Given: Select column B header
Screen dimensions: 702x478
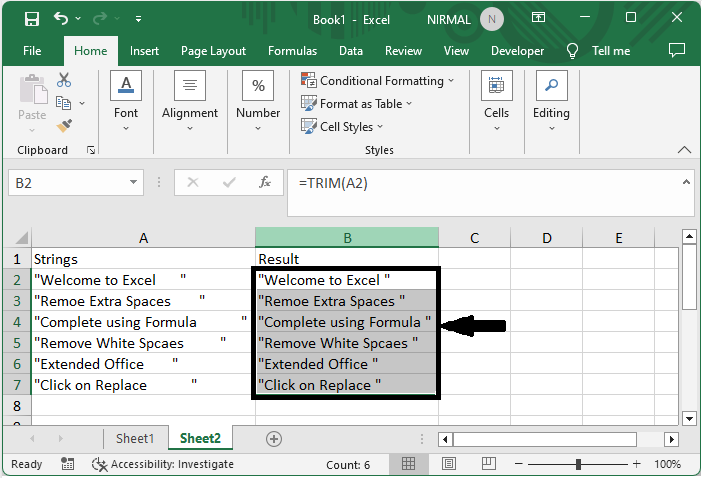Looking at the screenshot, I should [347, 238].
